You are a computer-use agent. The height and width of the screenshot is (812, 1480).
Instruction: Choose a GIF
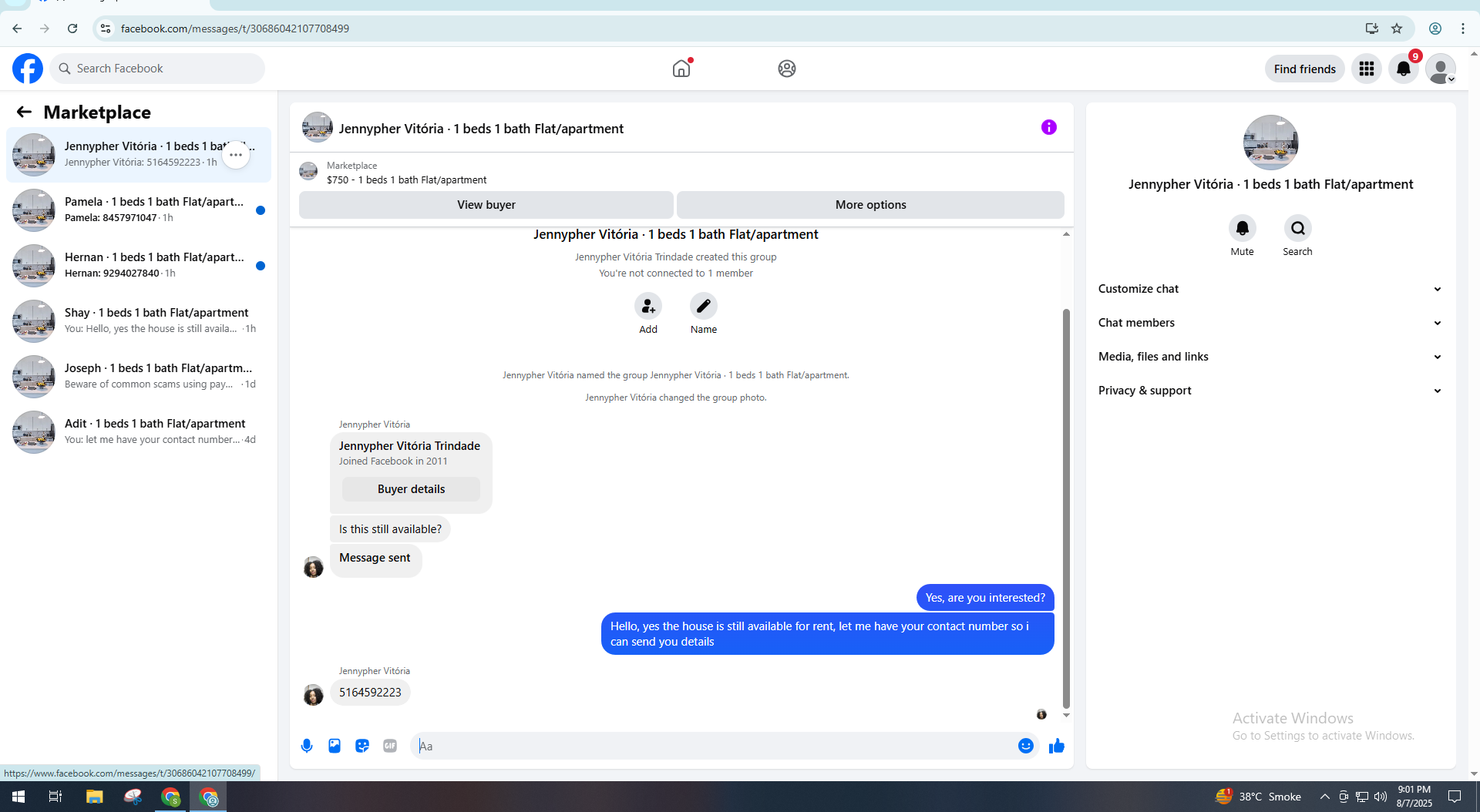point(390,746)
